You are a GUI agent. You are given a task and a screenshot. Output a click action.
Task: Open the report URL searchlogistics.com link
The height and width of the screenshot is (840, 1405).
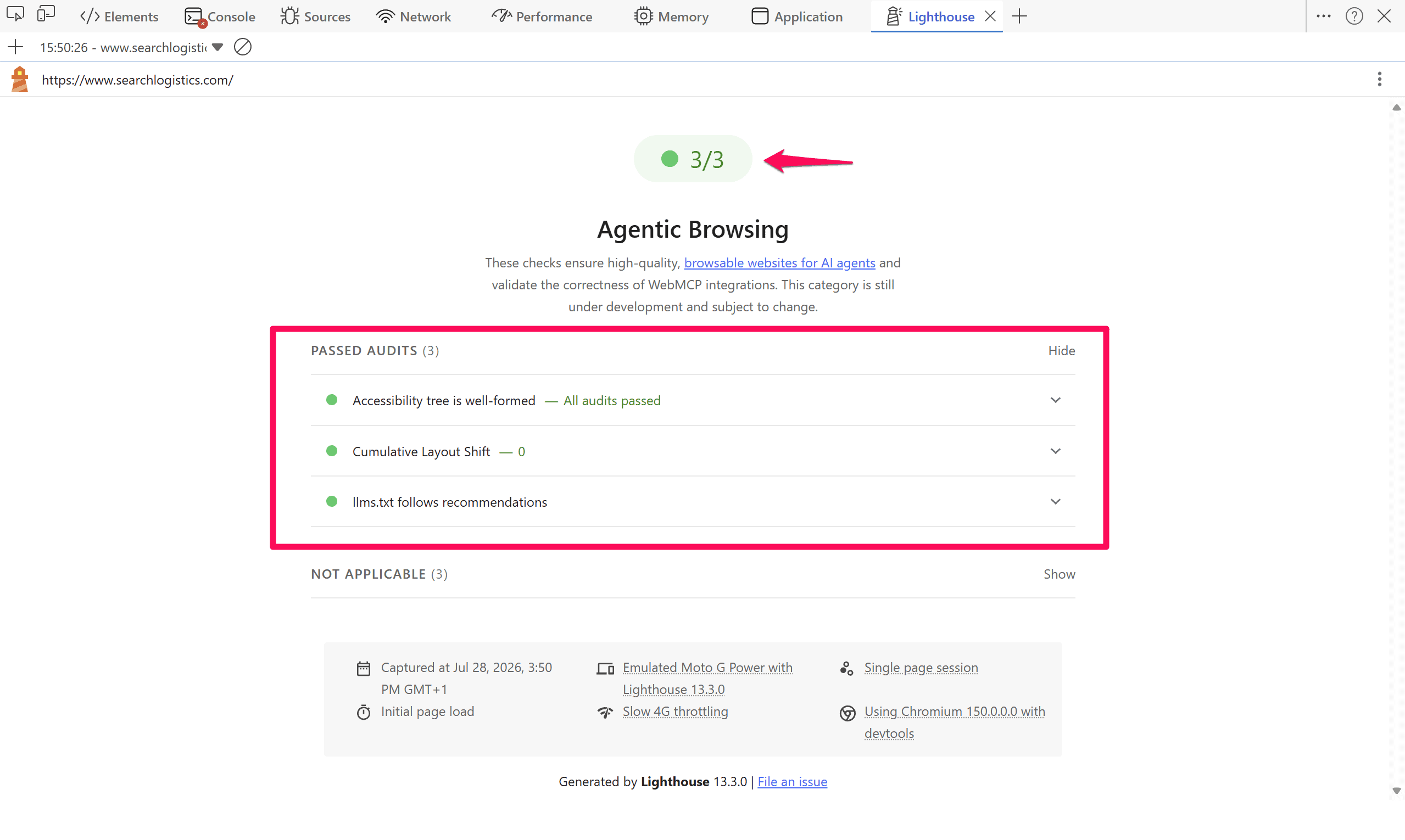coord(138,80)
